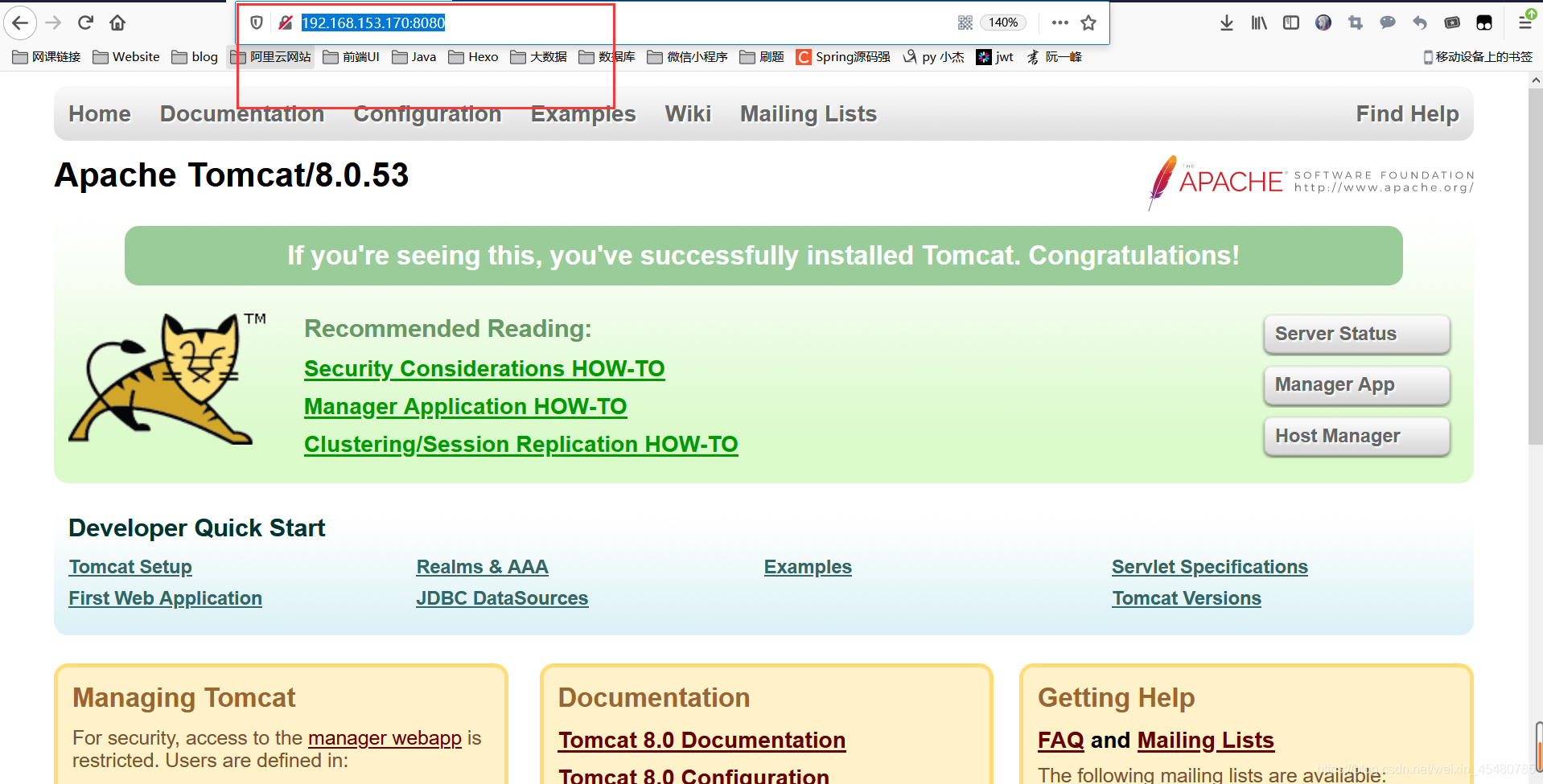The height and width of the screenshot is (784, 1543).
Task: Open the JDBC DataSources link
Action: tap(502, 598)
